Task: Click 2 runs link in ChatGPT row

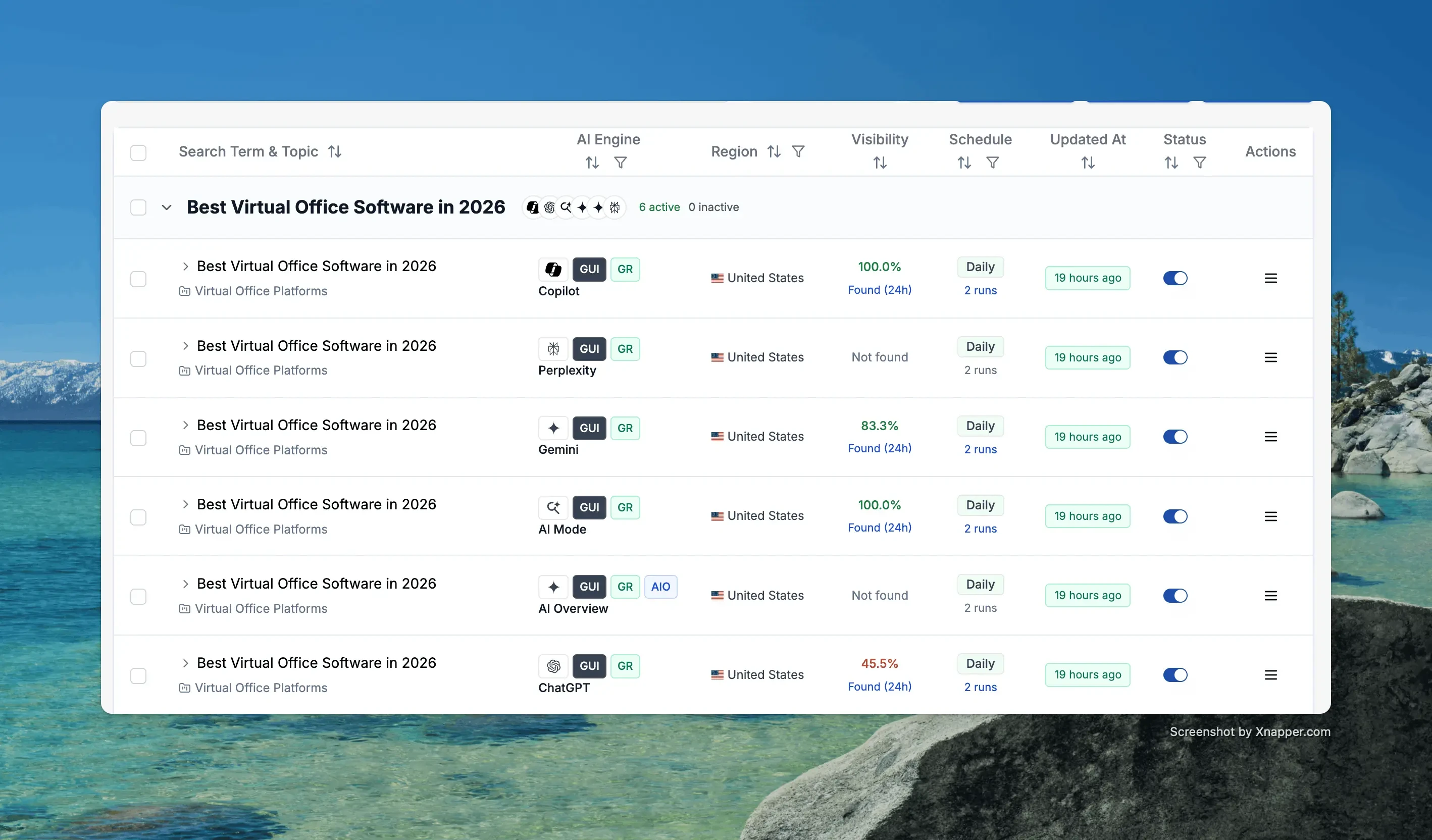Action: pos(980,687)
